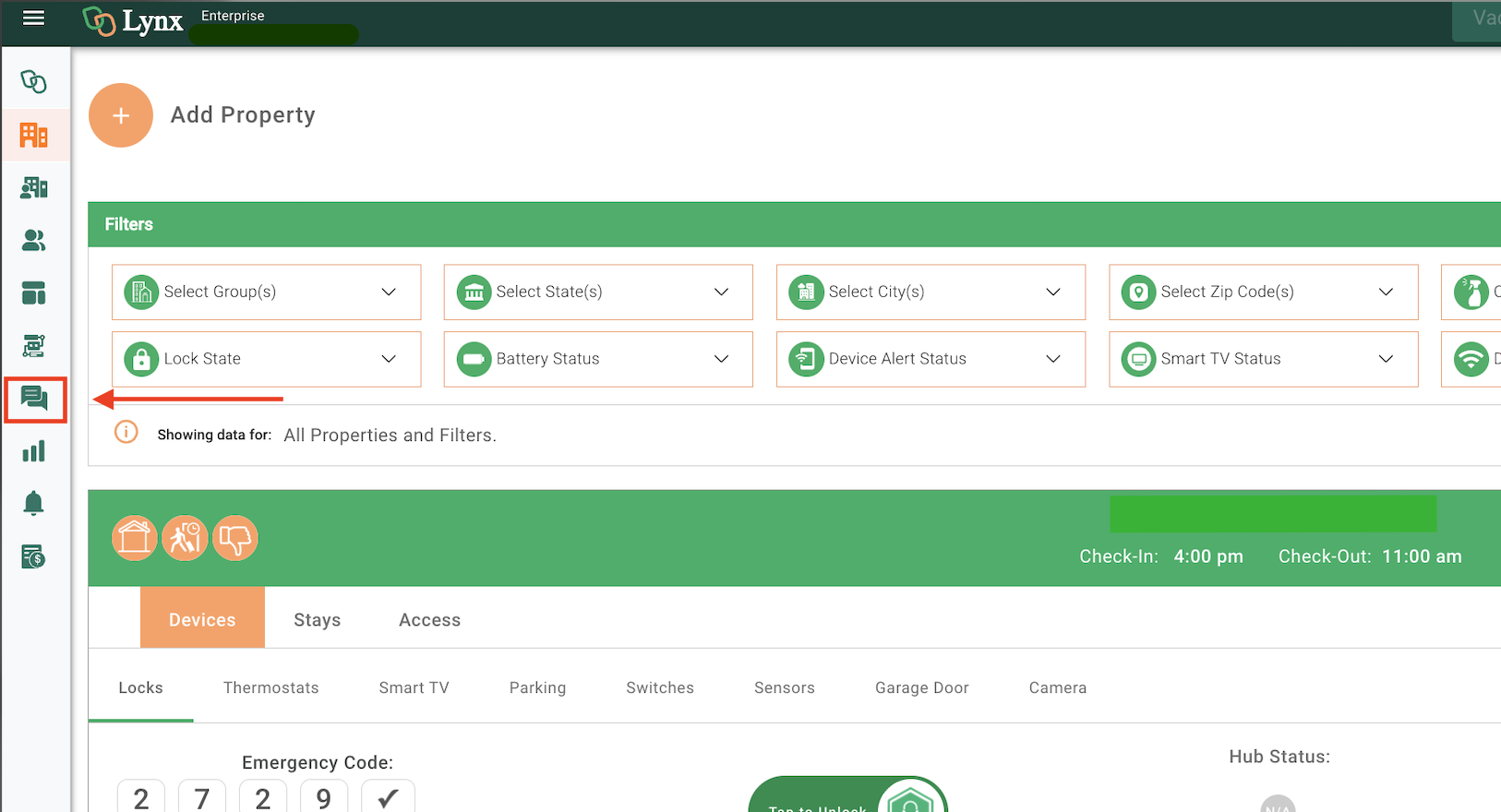Open the Users sidebar icon

point(34,241)
